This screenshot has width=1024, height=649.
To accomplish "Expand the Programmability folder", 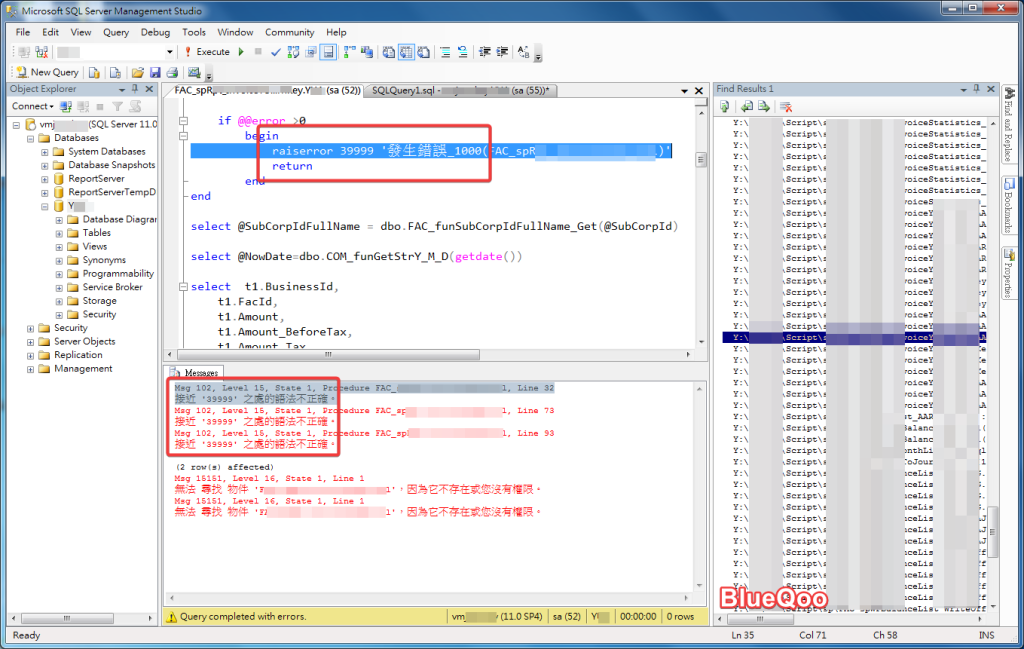I will tap(59, 274).
